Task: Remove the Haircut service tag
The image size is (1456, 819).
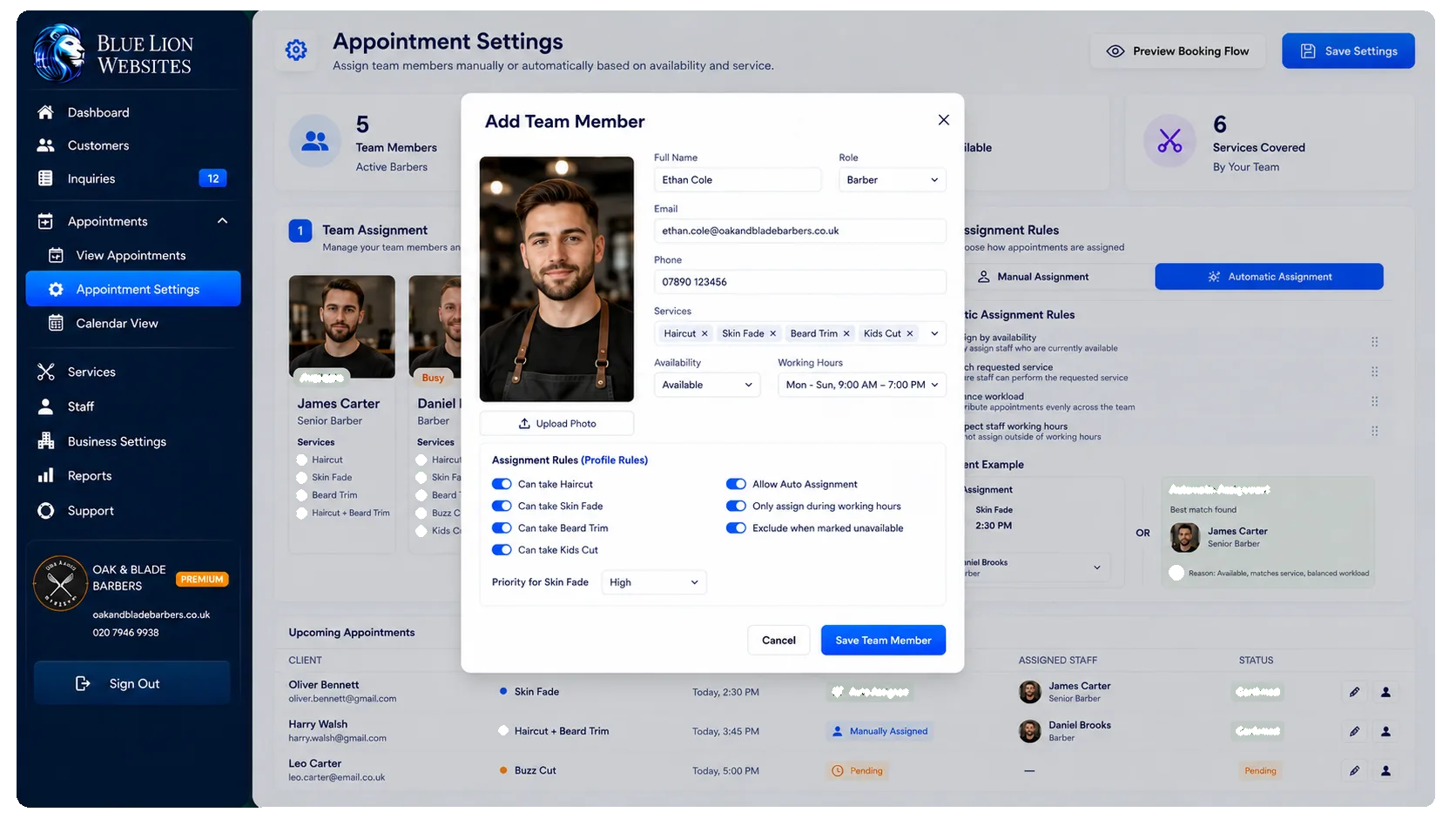Action: pyautogui.click(x=704, y=333)
